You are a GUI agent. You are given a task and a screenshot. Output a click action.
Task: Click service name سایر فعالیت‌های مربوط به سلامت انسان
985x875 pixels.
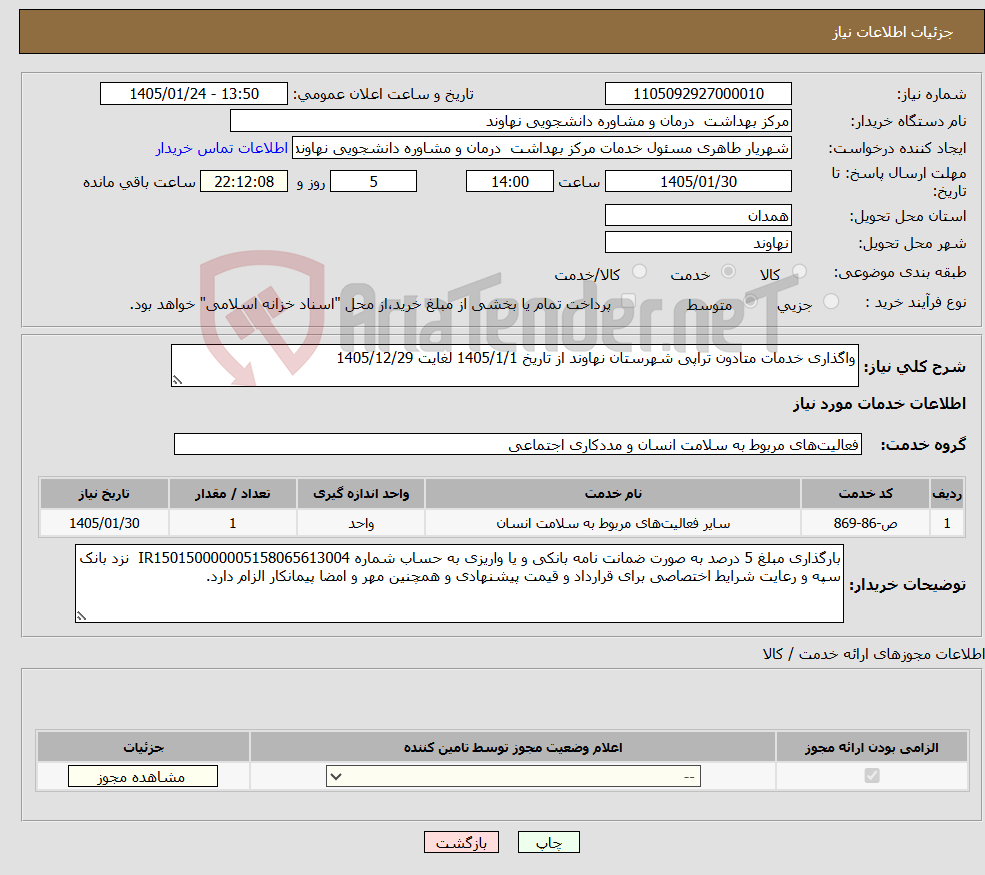(x=613, y=523)
